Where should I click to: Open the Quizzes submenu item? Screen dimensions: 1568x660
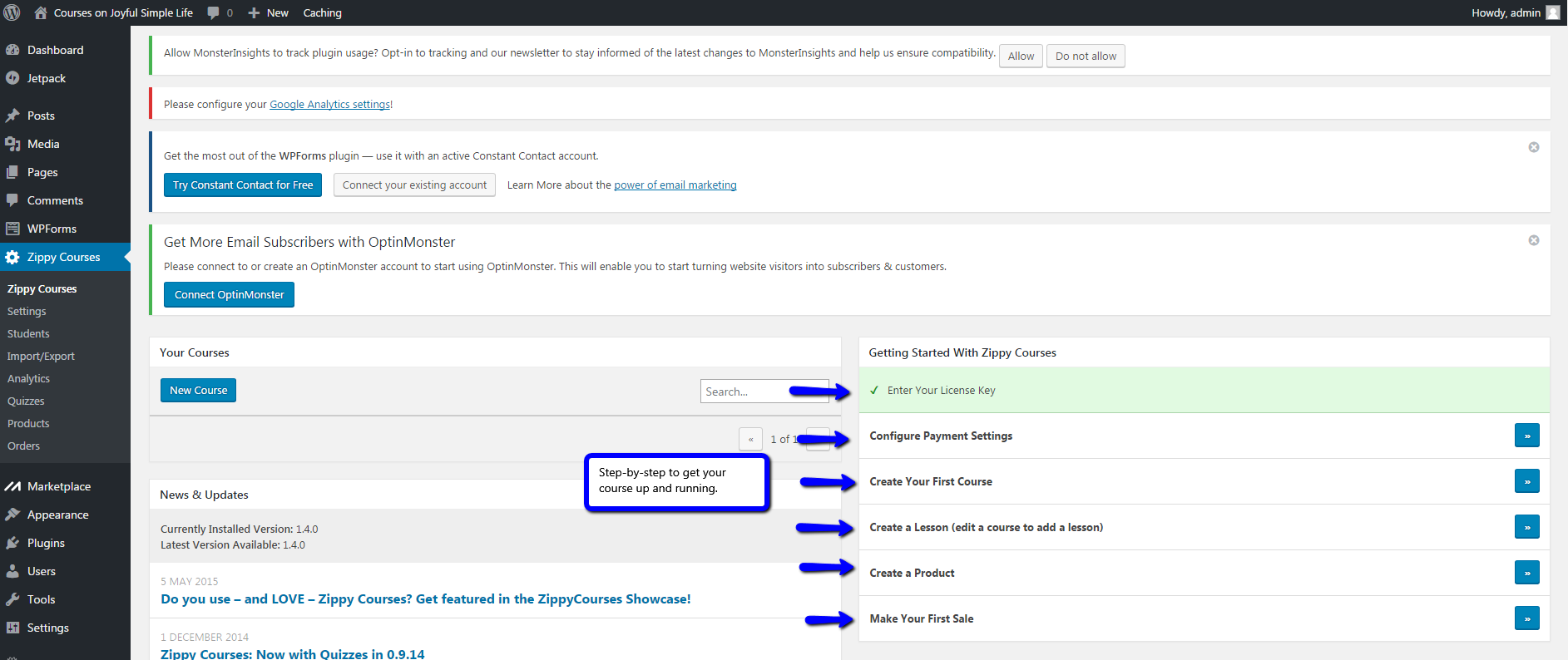tap(26, 401)
